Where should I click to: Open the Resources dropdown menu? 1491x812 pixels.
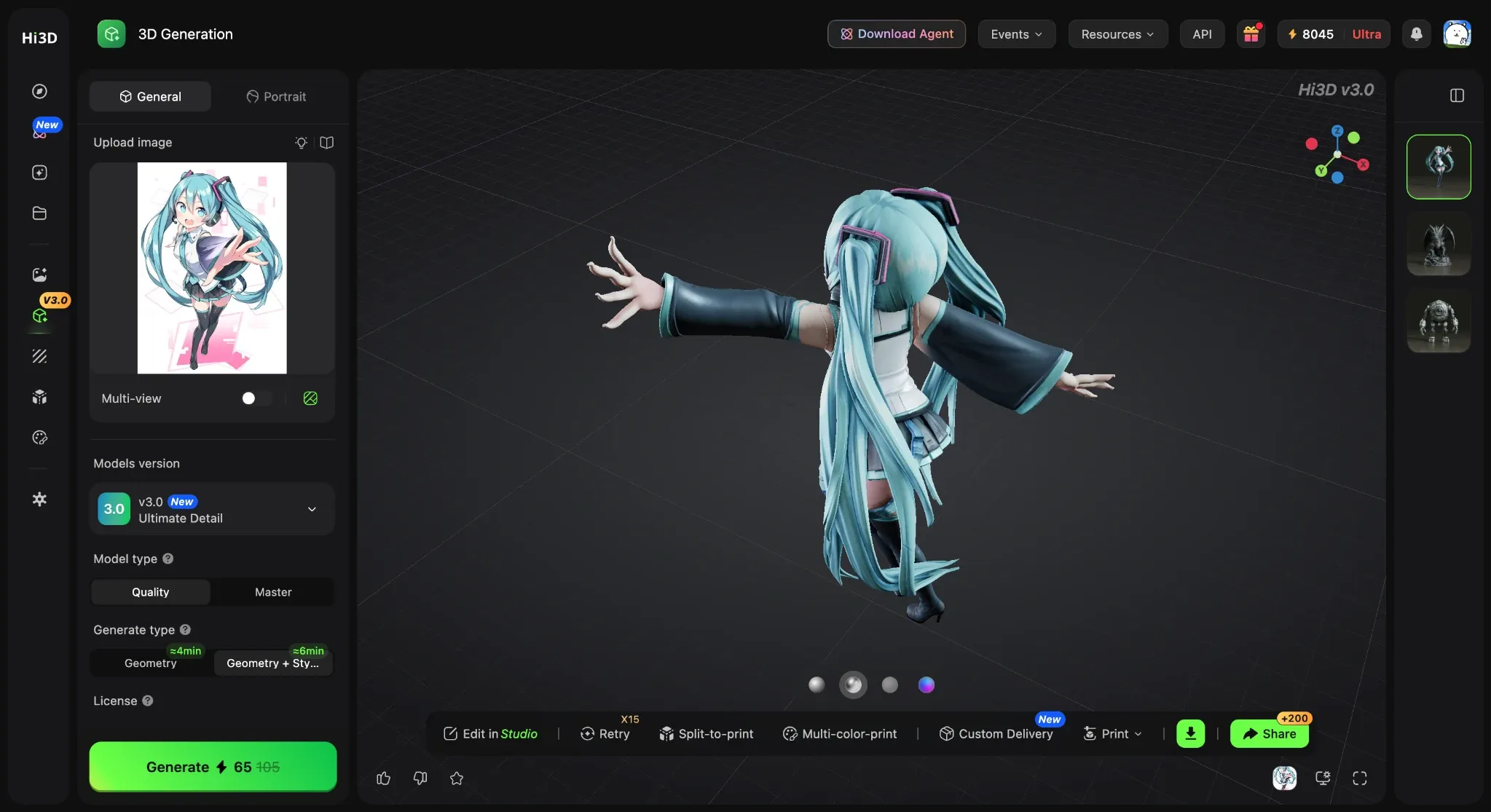1118,34
